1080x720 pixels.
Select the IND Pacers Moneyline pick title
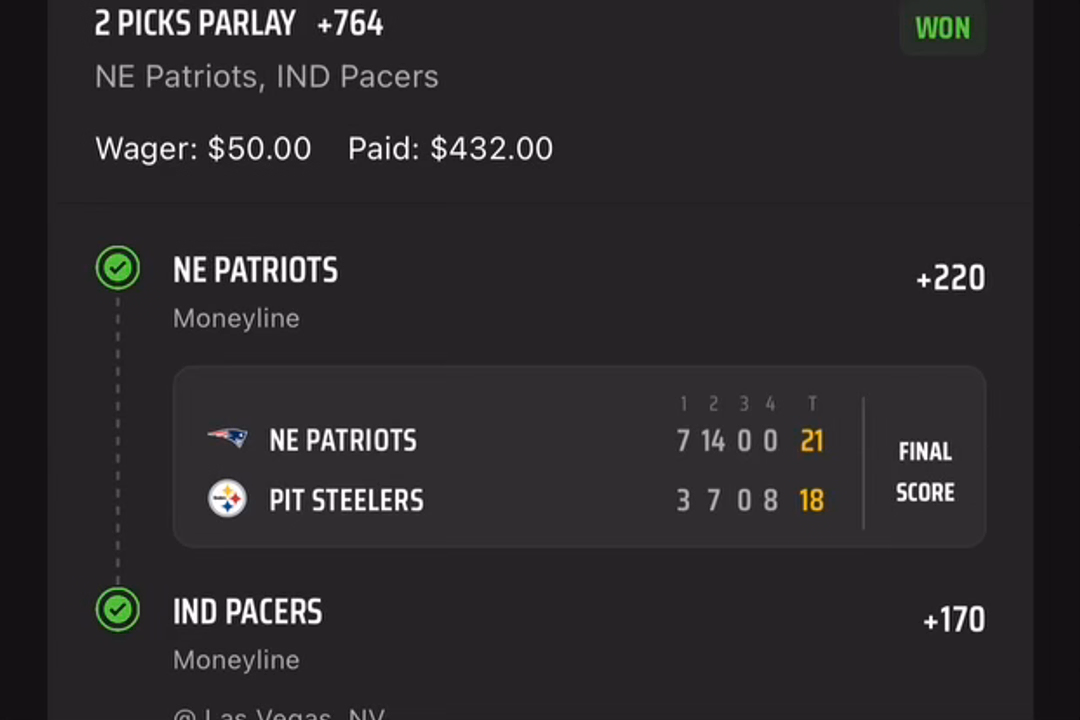[x=247, y=612]
